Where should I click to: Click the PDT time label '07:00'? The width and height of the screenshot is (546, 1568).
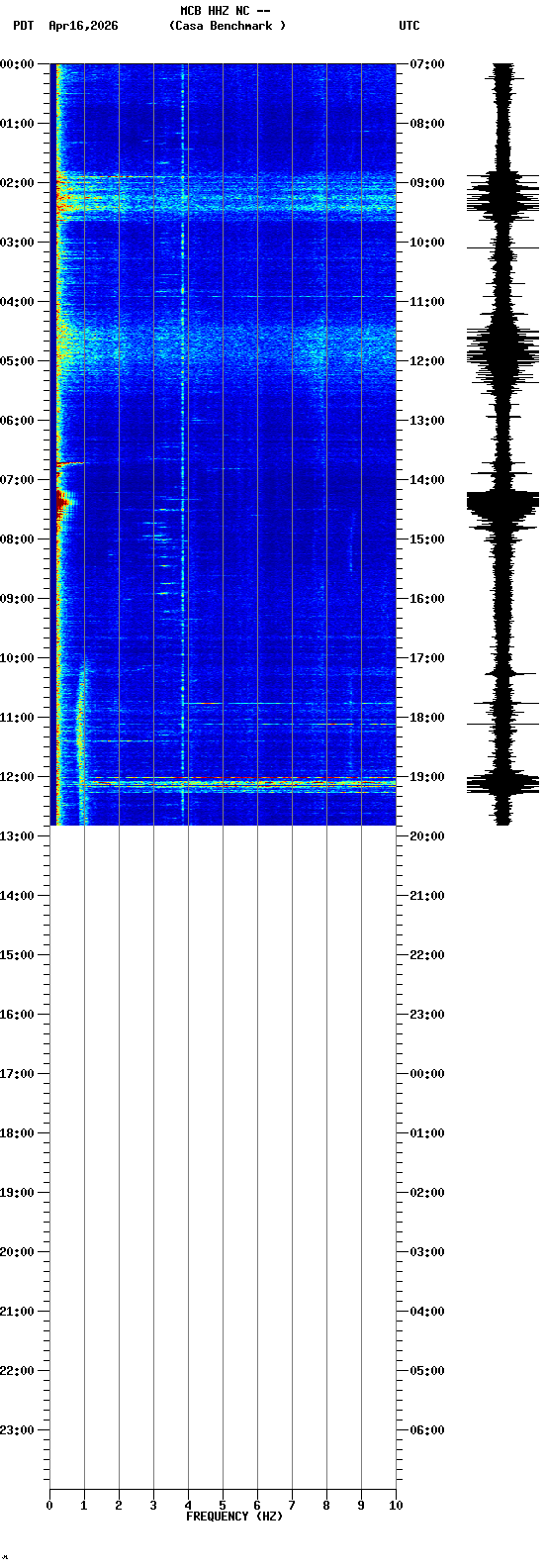(17, 480)
